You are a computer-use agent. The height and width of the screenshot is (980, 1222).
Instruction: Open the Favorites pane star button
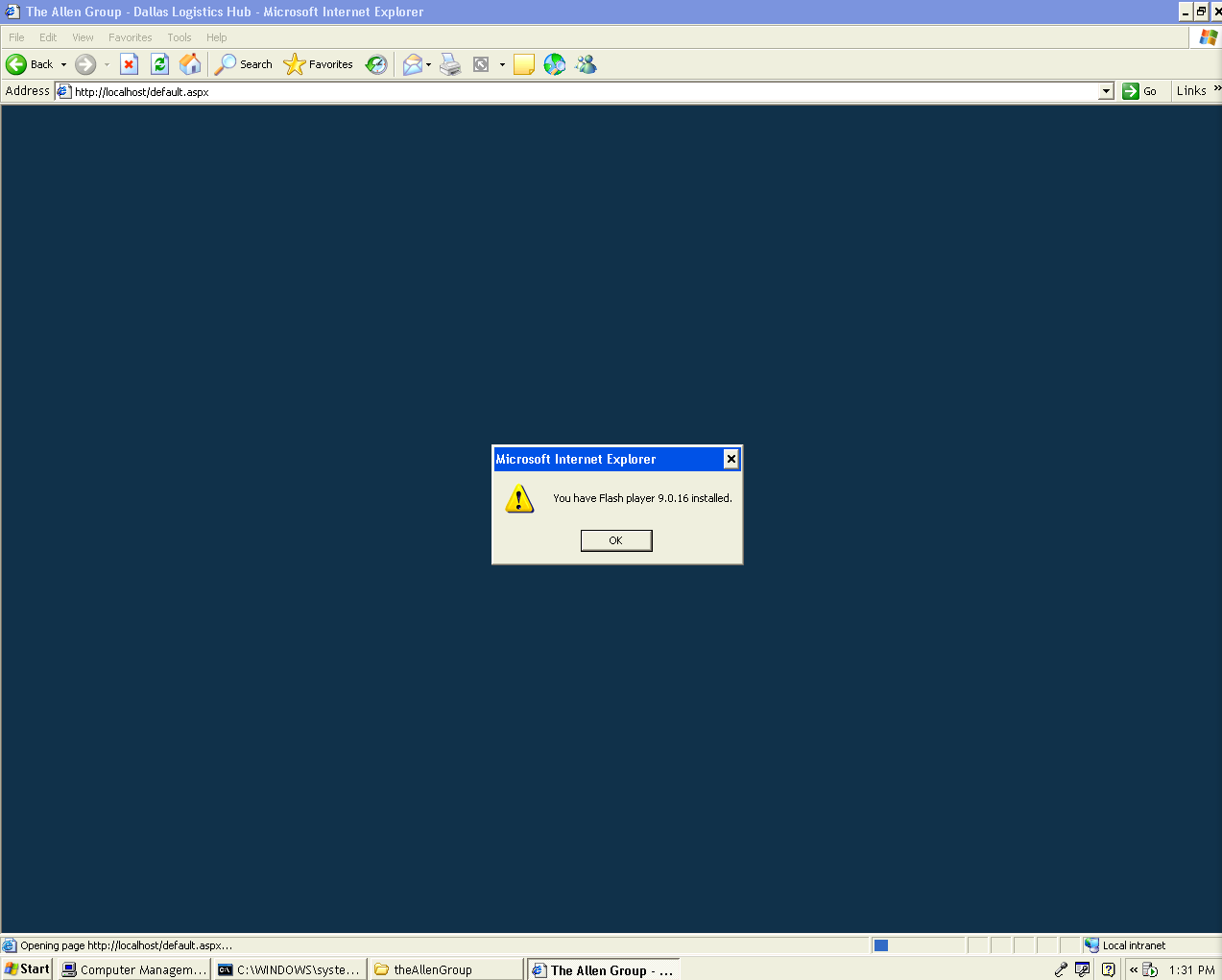(319, 64)
